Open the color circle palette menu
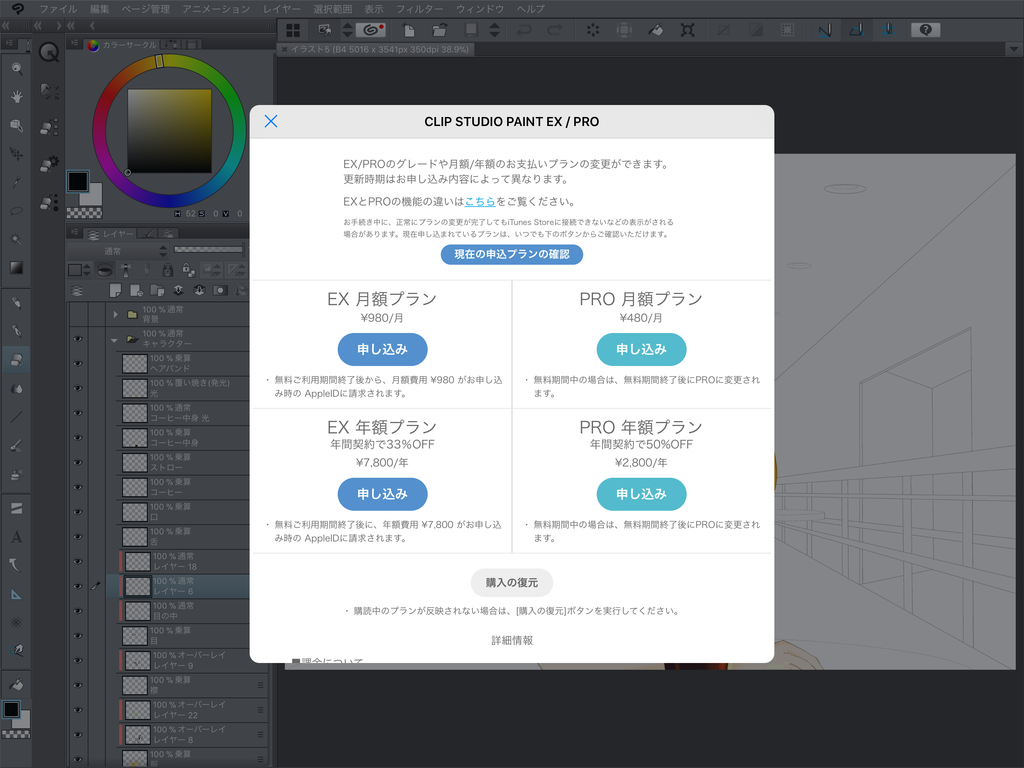This screenshot has height=768, width=1024. click(75, 44)
